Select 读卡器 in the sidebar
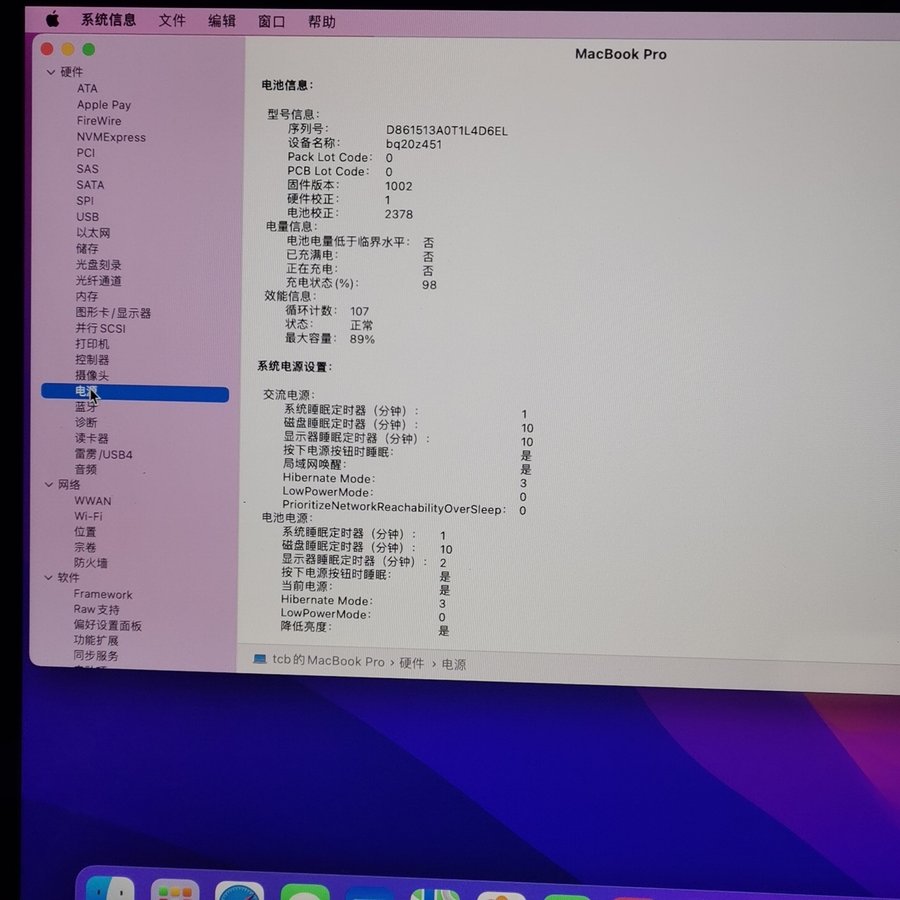900x900 pixels. (91, 439)
